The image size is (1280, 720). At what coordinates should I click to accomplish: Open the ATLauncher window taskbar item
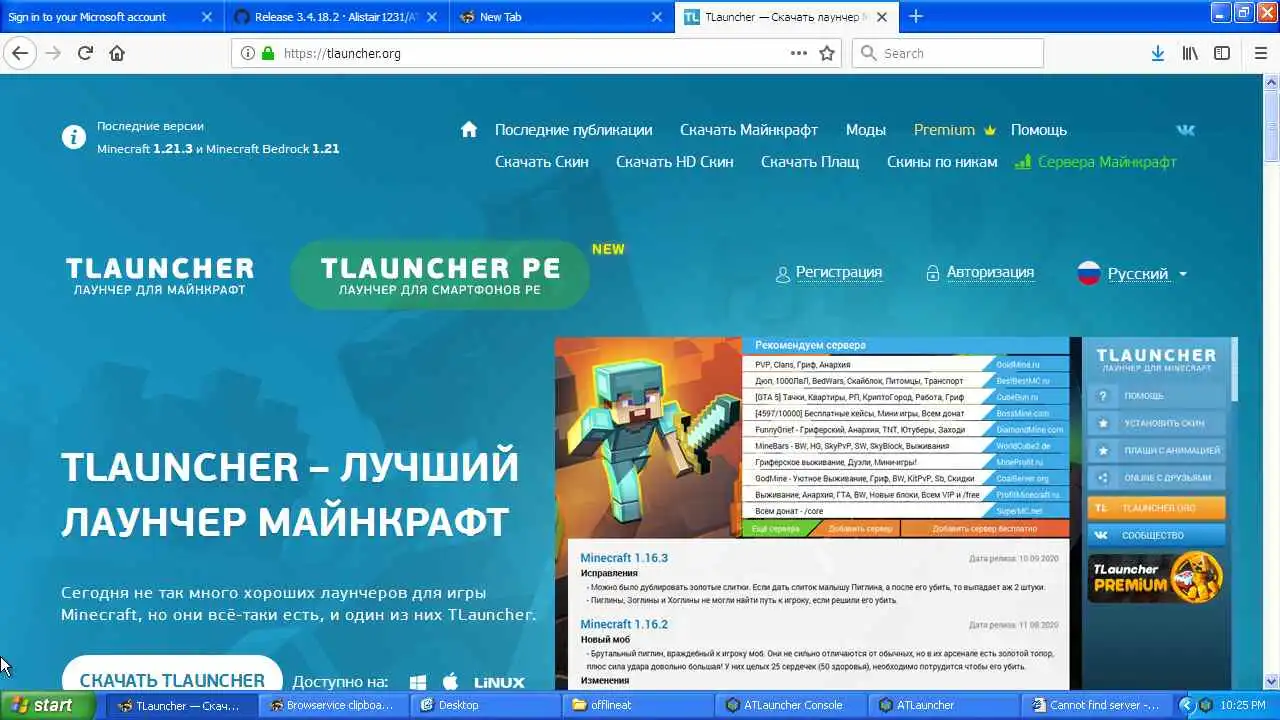point(944,705)
